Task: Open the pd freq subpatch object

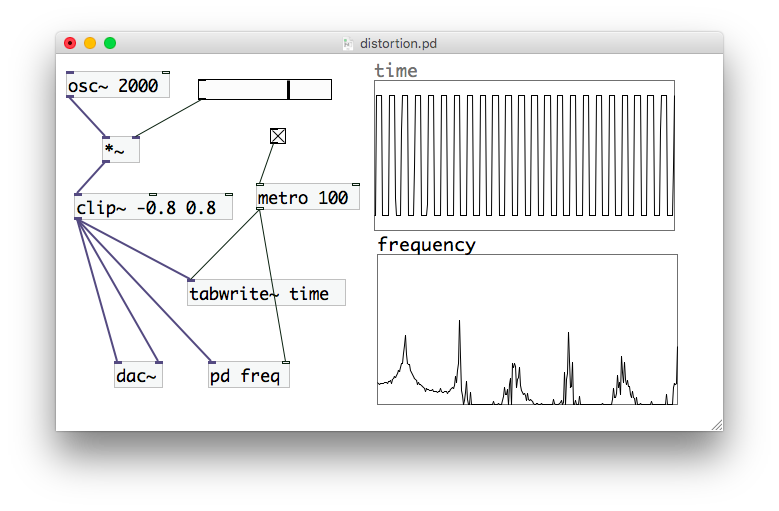Action: [x=249, y=375]
